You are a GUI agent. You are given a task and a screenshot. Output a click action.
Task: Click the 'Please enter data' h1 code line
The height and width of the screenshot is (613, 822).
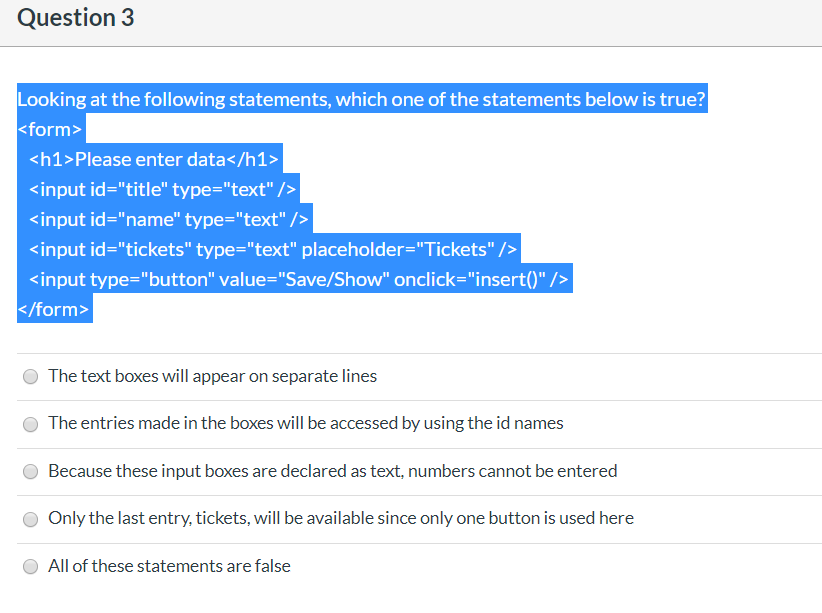(154, 159)
